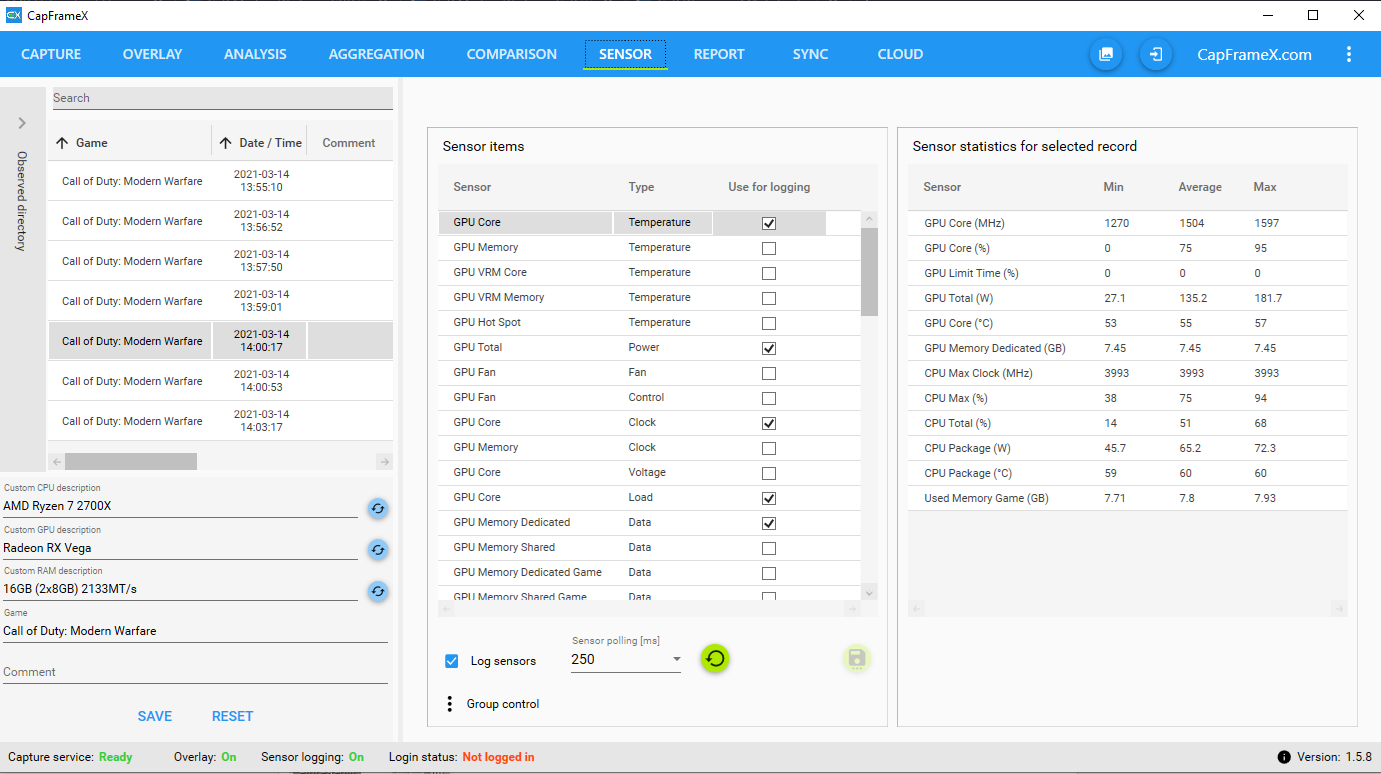Click the Used Memory Game (GB) row
1381x774 pixels.
tap(1128, 498)
